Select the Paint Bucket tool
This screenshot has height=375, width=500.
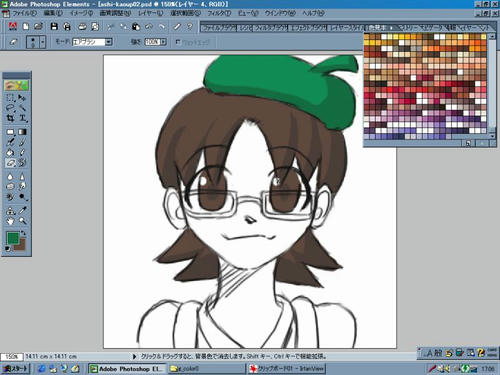10,153
